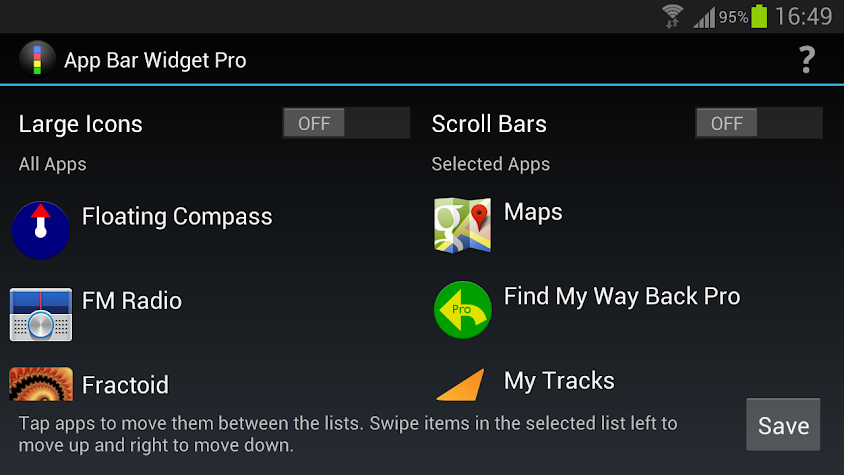Image resolution: width=844 pixels, height=475 pixels.
Task: Tap the Floating Compass app icon
Action: tap(41, 230)
